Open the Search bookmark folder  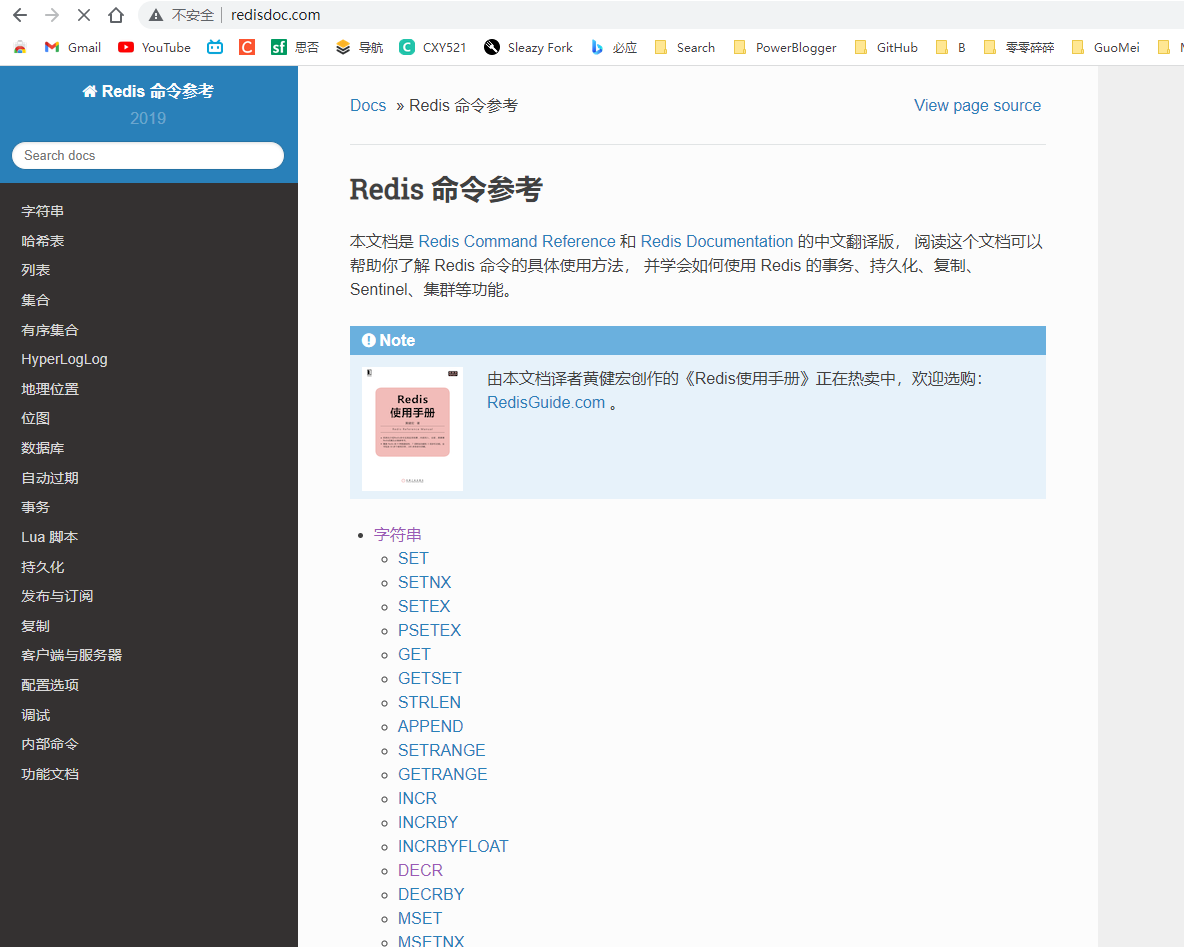click(684, 48)
